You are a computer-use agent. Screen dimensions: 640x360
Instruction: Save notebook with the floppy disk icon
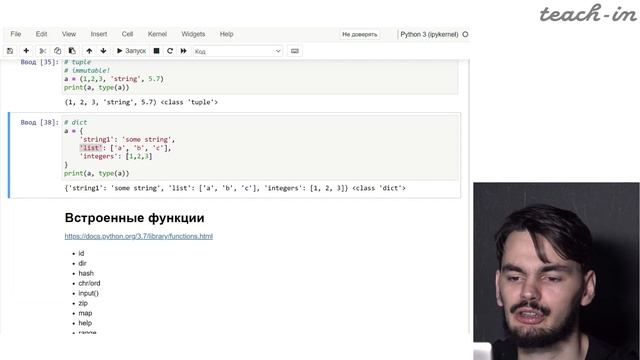tap(10, 51)
